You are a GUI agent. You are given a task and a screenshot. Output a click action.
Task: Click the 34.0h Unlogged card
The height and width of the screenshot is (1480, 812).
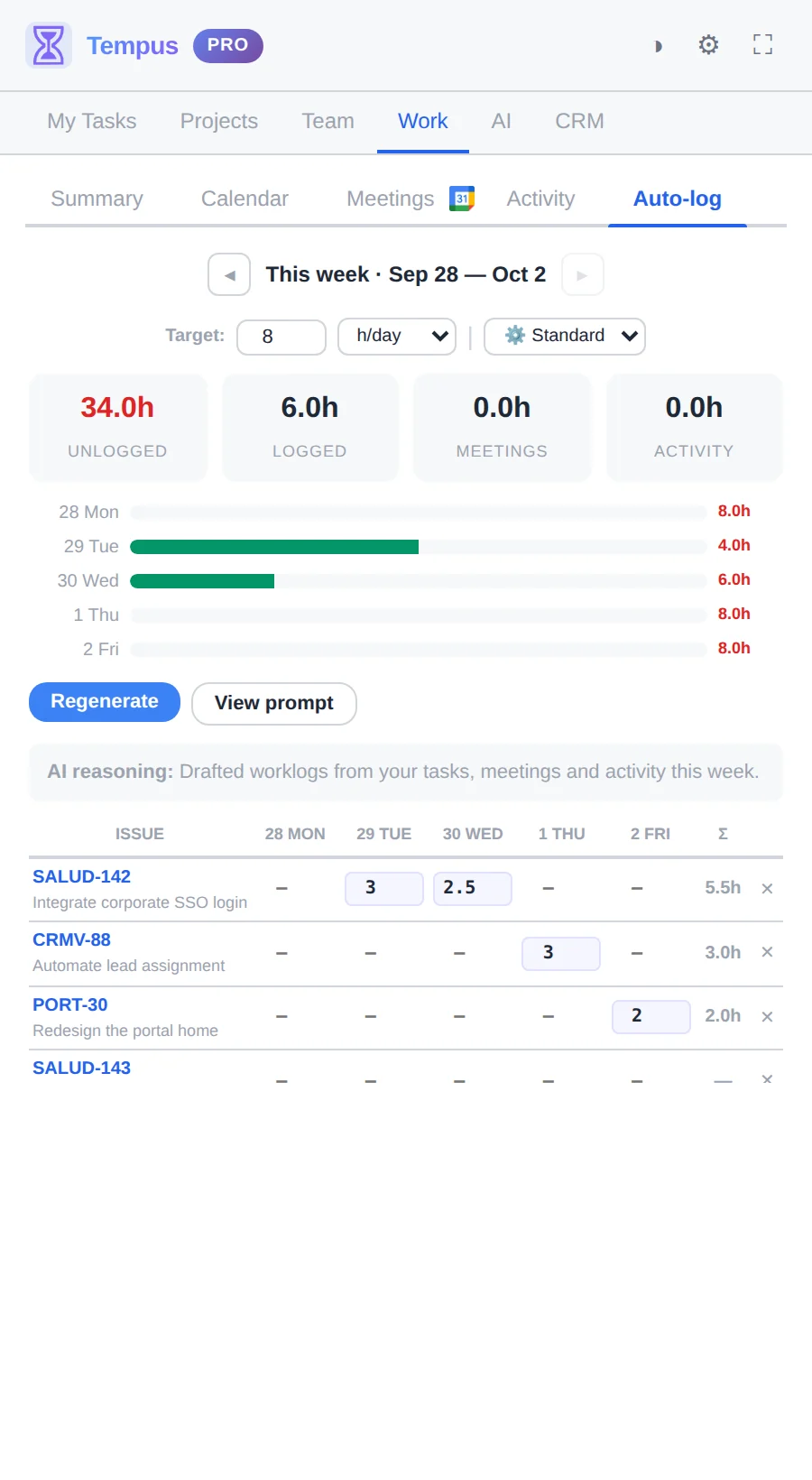(x=117, y=427)
